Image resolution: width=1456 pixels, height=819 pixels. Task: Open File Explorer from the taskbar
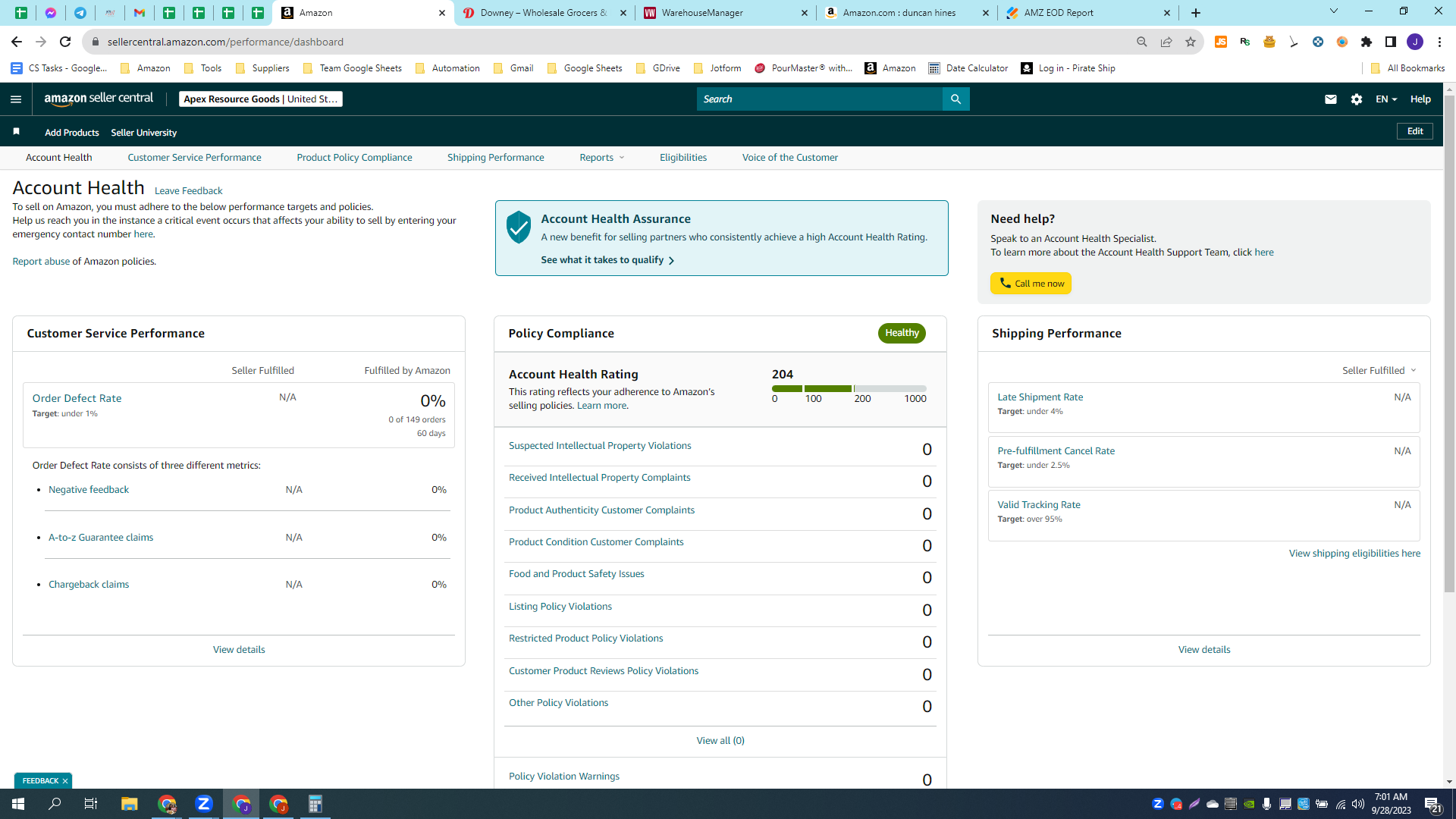tap(129, 804)
